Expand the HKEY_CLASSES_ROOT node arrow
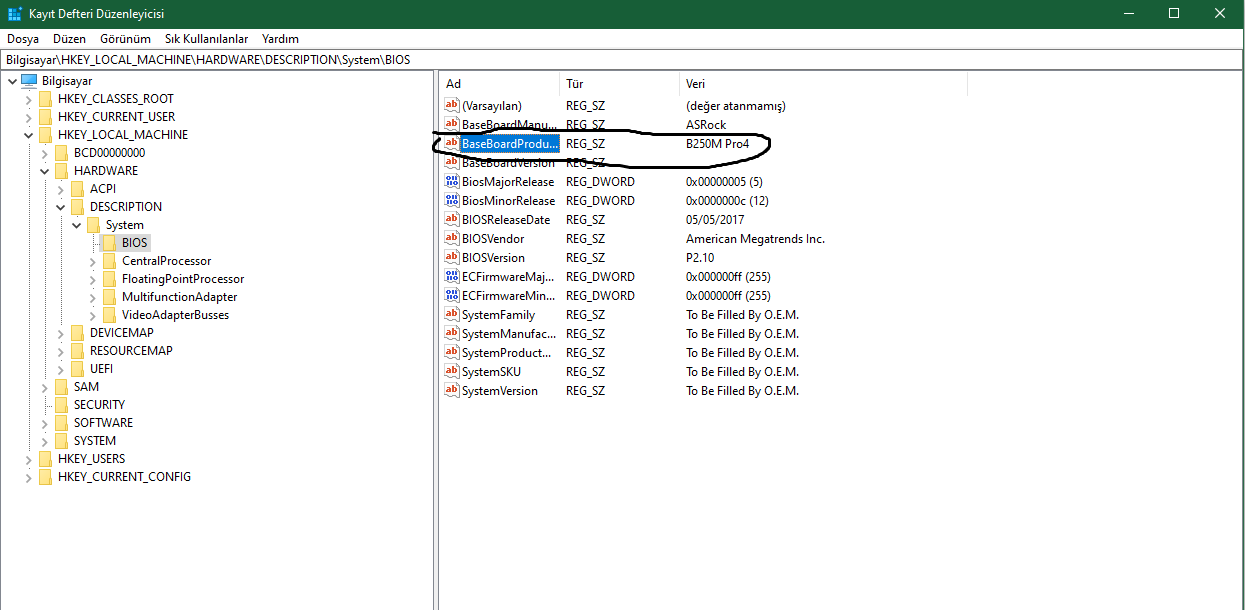The image size is (1245, 610). (28, 99)
